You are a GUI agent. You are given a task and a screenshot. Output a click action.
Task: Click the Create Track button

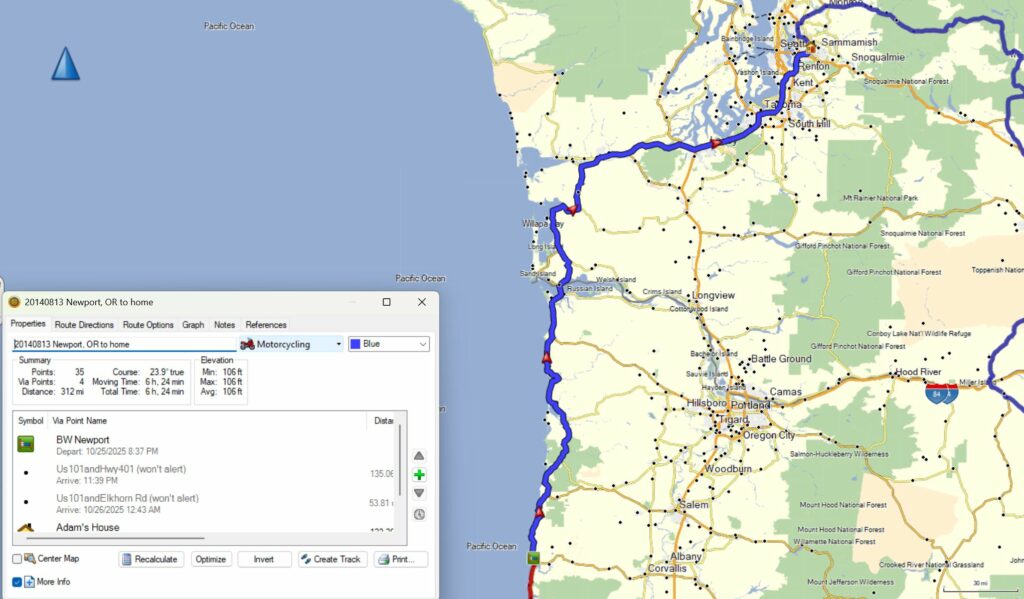click(x=332, y=559)
